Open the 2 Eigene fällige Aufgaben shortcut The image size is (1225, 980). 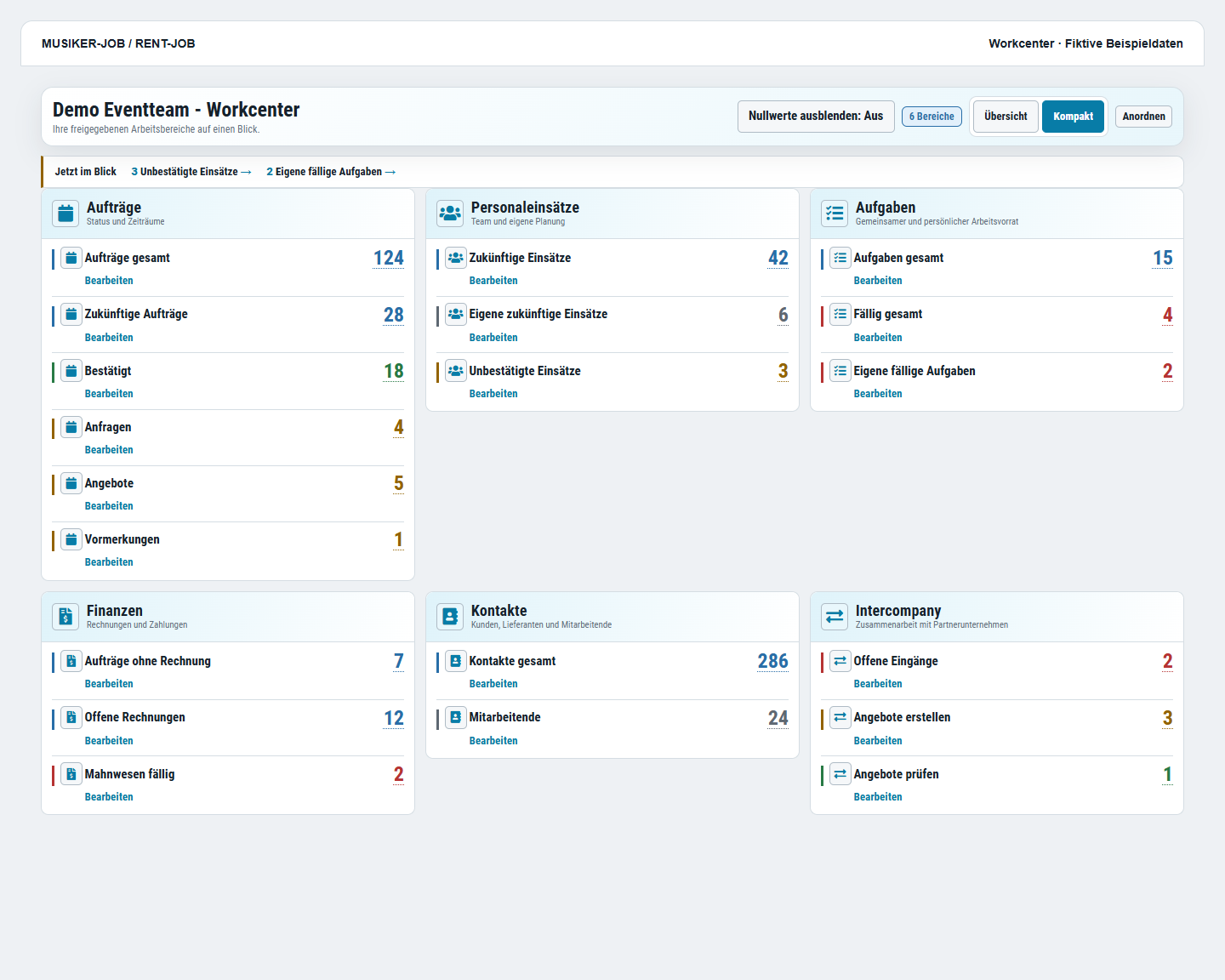click(x=331, y=172)
